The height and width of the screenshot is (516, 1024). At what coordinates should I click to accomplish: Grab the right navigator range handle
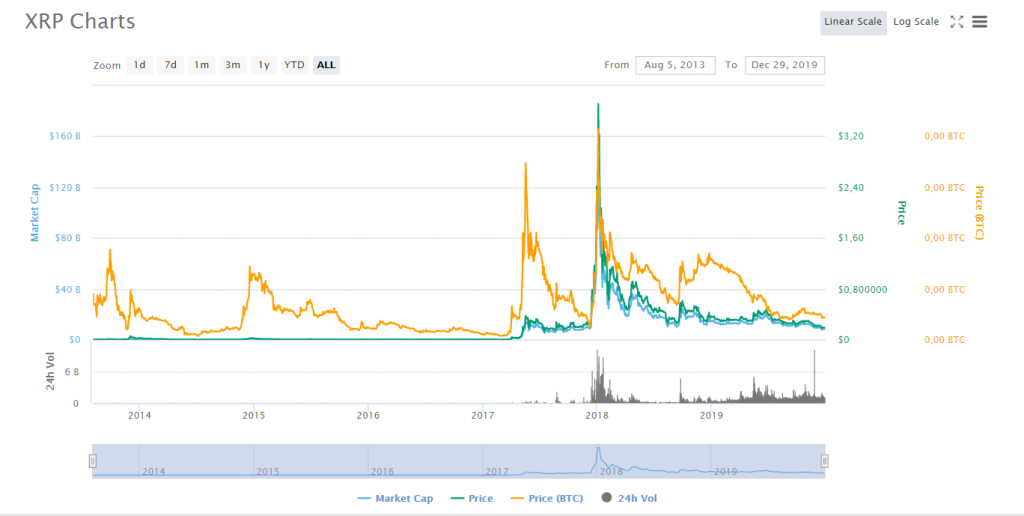click(x=825, y=461)
